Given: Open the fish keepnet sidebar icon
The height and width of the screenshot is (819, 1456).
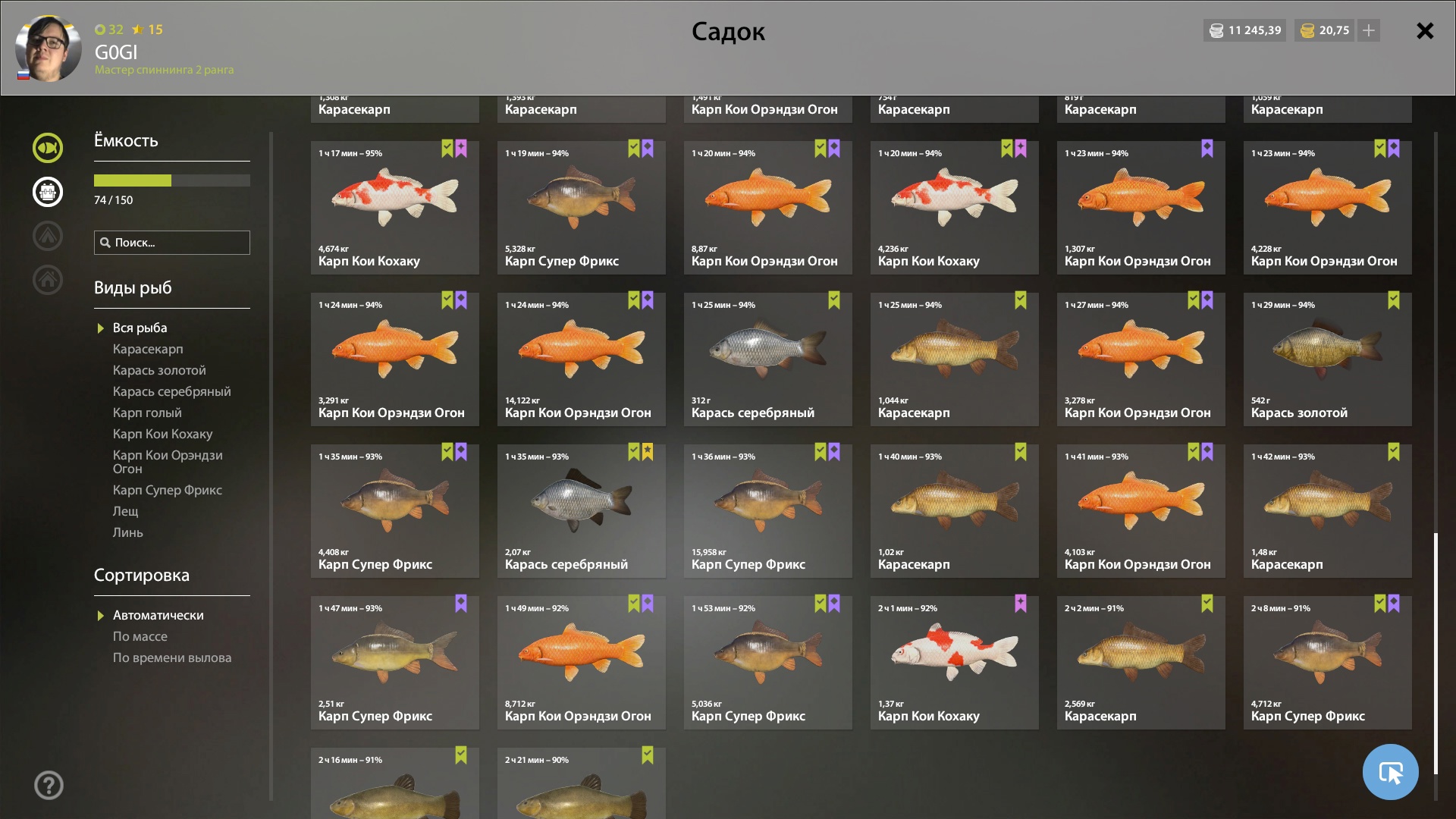Looking at the screenshot, I should click(x=48, y=148).
